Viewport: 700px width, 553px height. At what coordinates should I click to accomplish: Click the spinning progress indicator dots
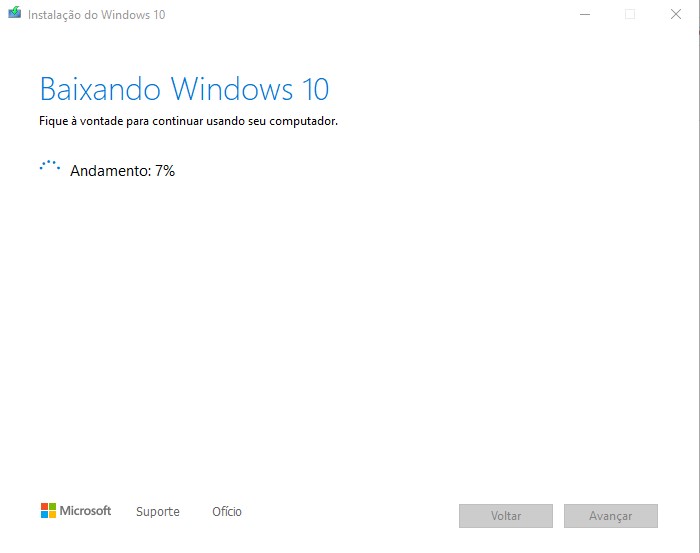click(50, 166)
